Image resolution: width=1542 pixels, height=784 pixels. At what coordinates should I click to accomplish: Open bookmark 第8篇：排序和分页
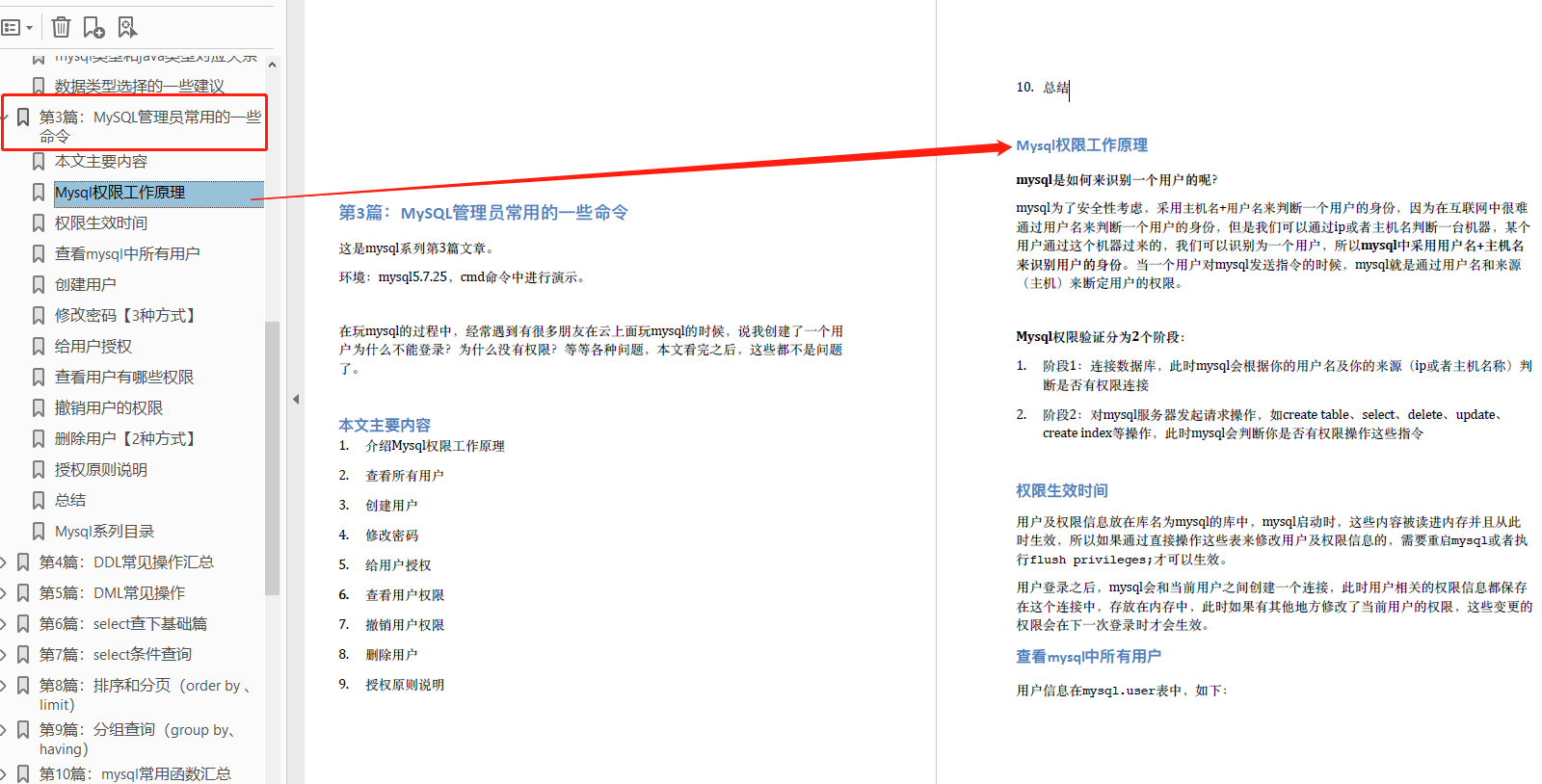(x=146, y=694)
